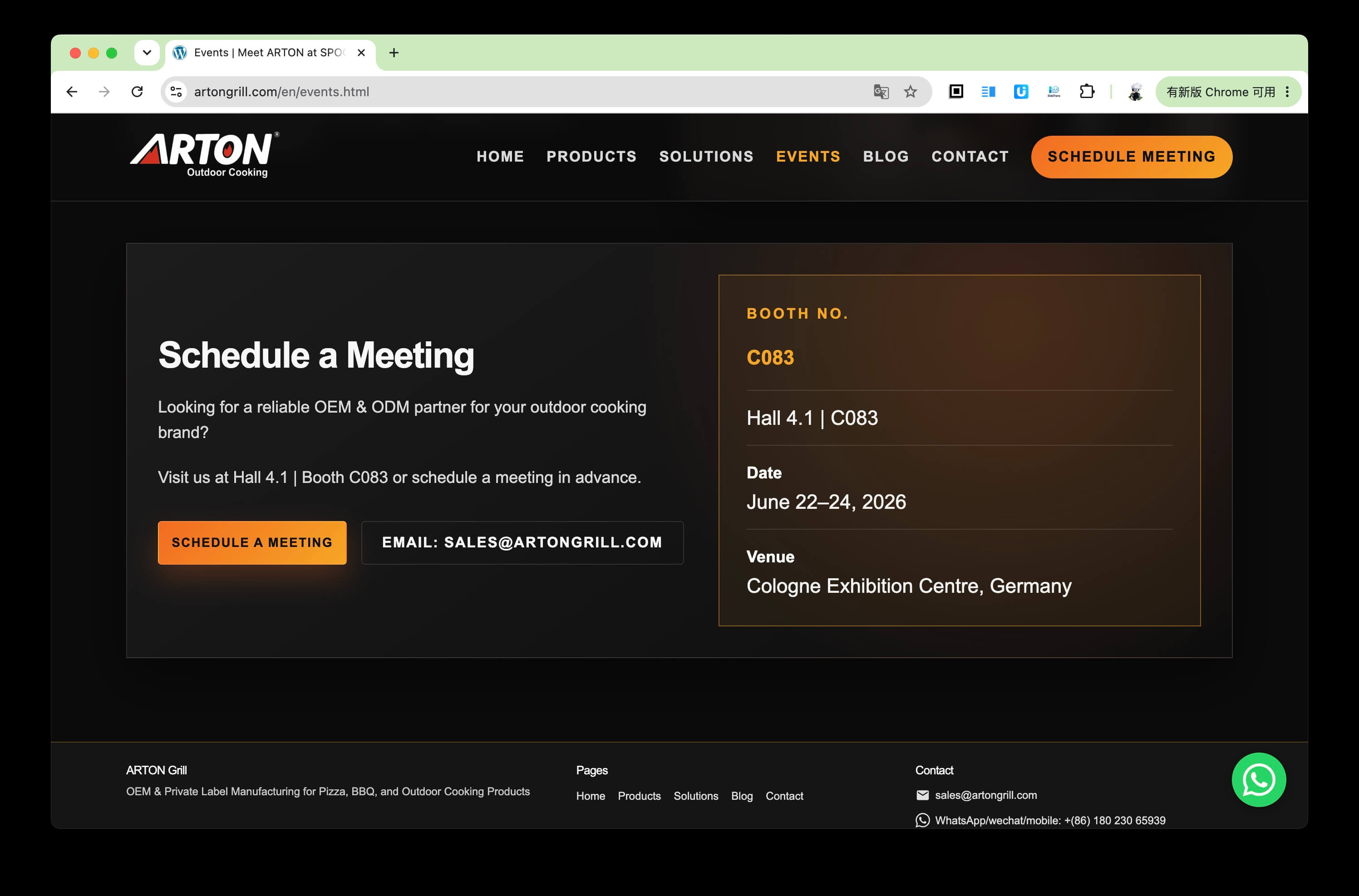Click the browser forward arrow
Screen dimensions: 1359x896
tap(104, 91)
